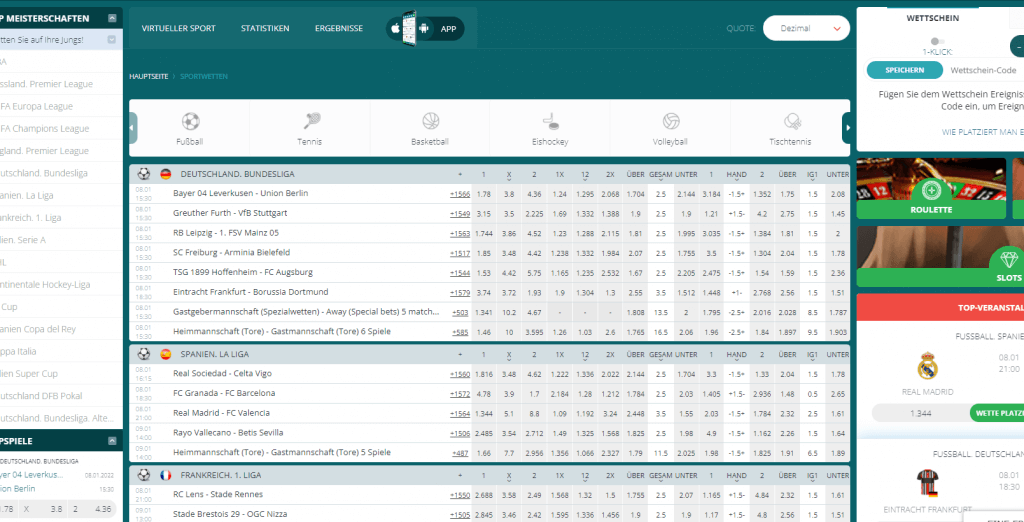Select draw odds 3.72 for Frankfurt - Dortmund

click(x=509, y=292)
